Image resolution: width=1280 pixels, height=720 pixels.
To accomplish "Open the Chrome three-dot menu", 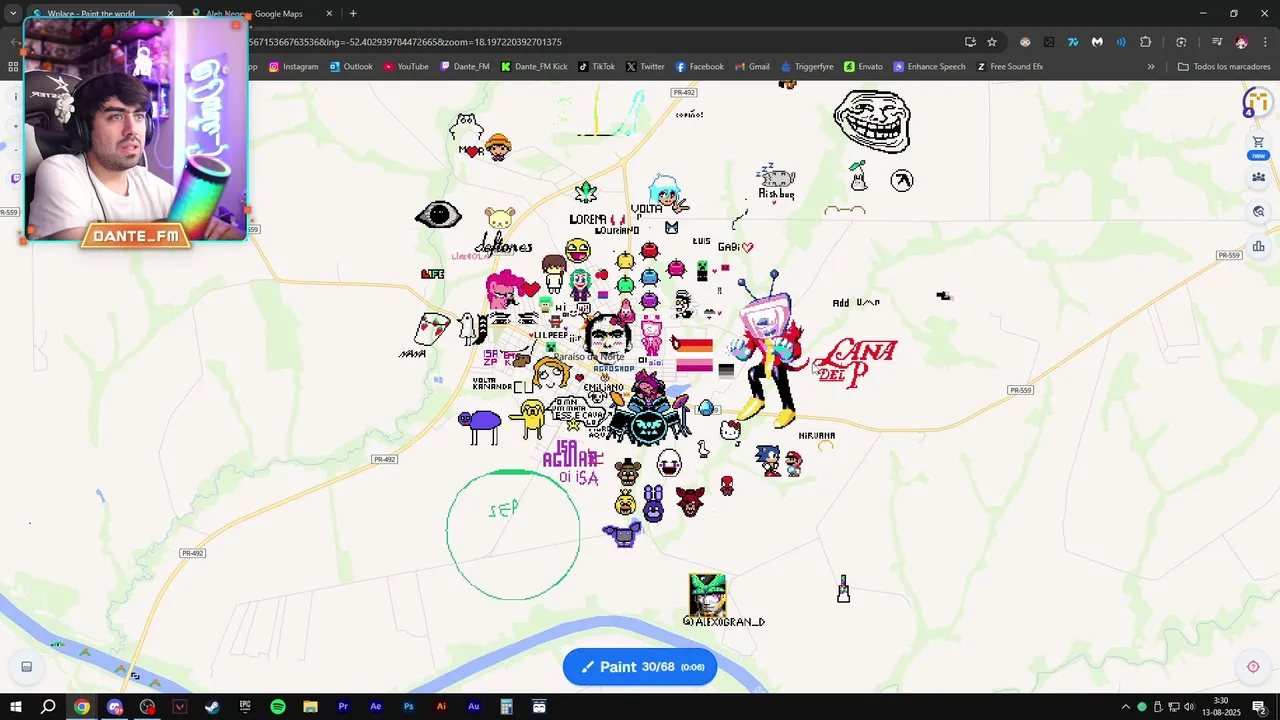I will [x=1265, y=42].
